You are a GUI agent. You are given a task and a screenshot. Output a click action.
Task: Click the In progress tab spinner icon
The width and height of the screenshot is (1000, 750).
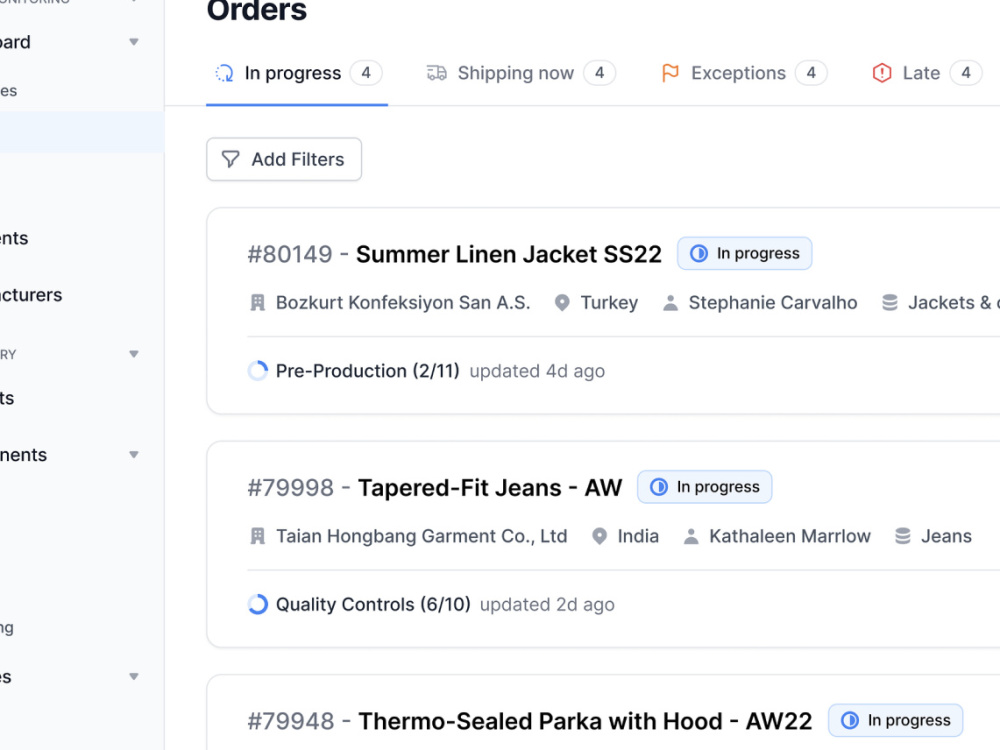click(x=224, y=73)
